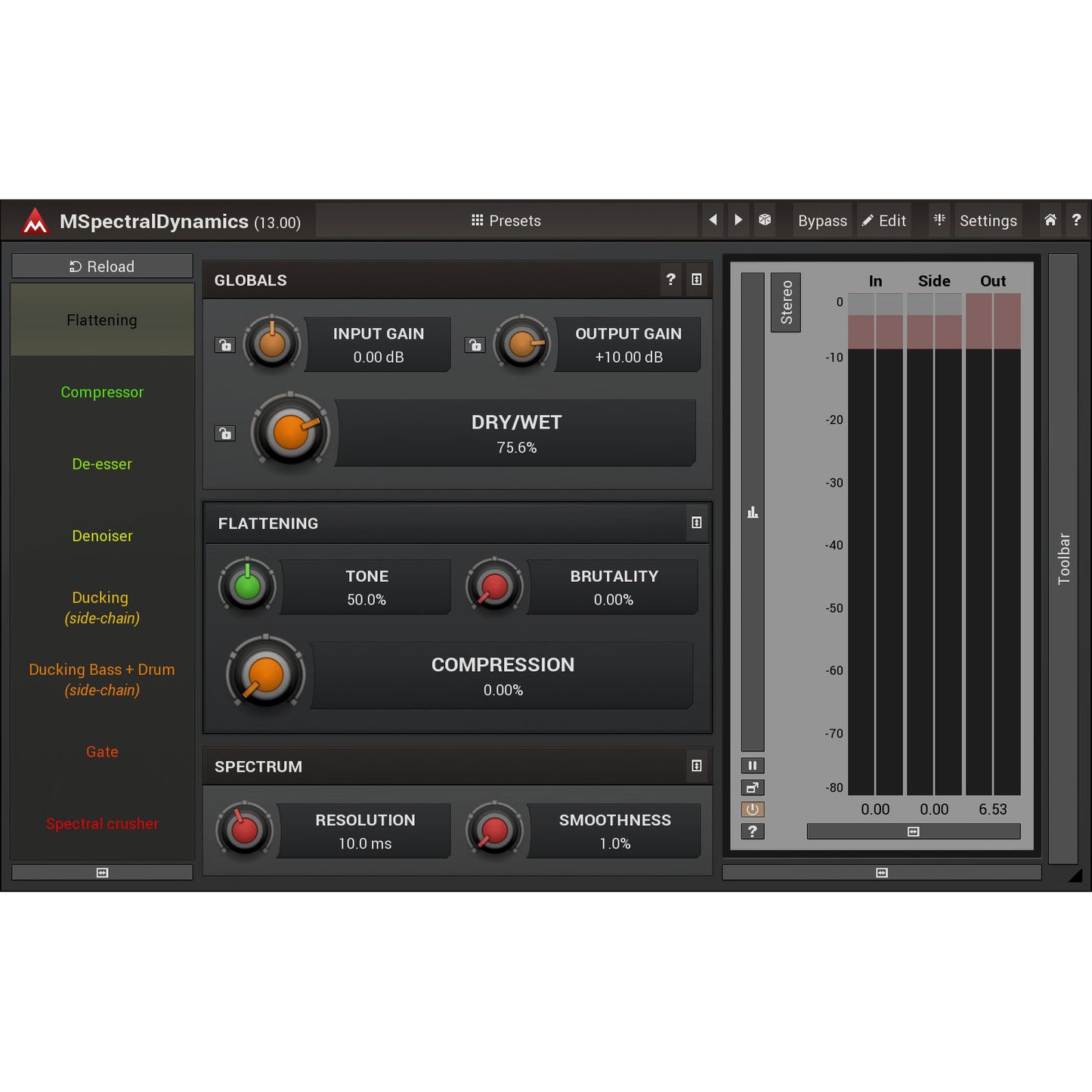1092x1092 pixels.
Task: Toggle the Dry/Wet lock icon
Action: click(224, 433)
